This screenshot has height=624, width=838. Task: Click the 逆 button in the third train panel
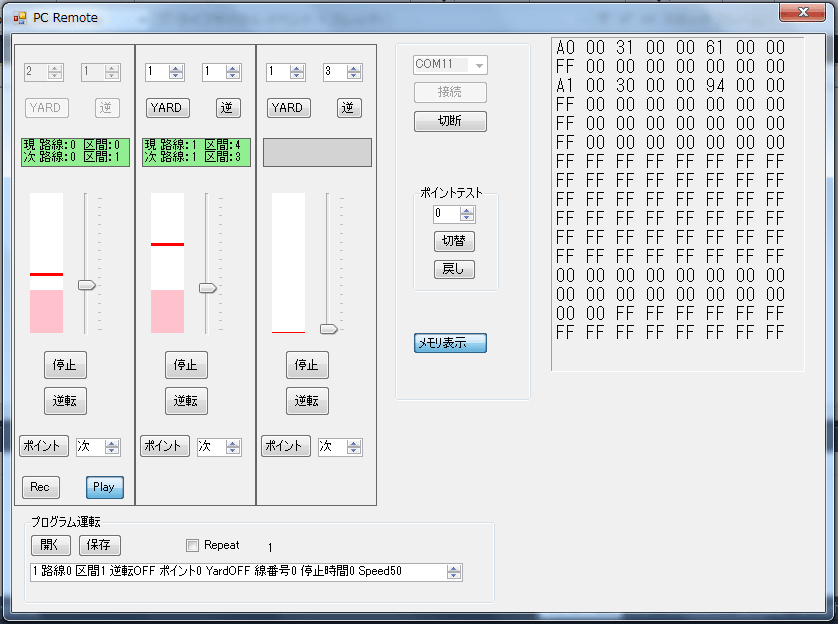pos(349,108)
